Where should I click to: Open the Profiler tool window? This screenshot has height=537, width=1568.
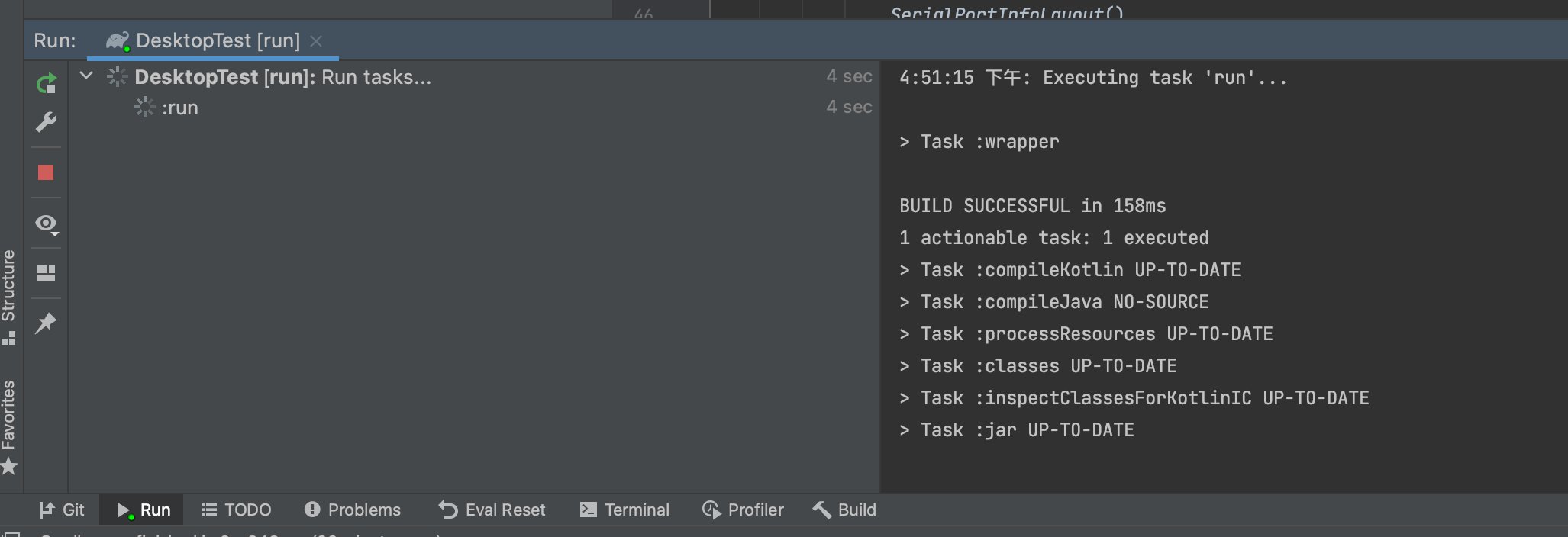(x=743, y=510)
